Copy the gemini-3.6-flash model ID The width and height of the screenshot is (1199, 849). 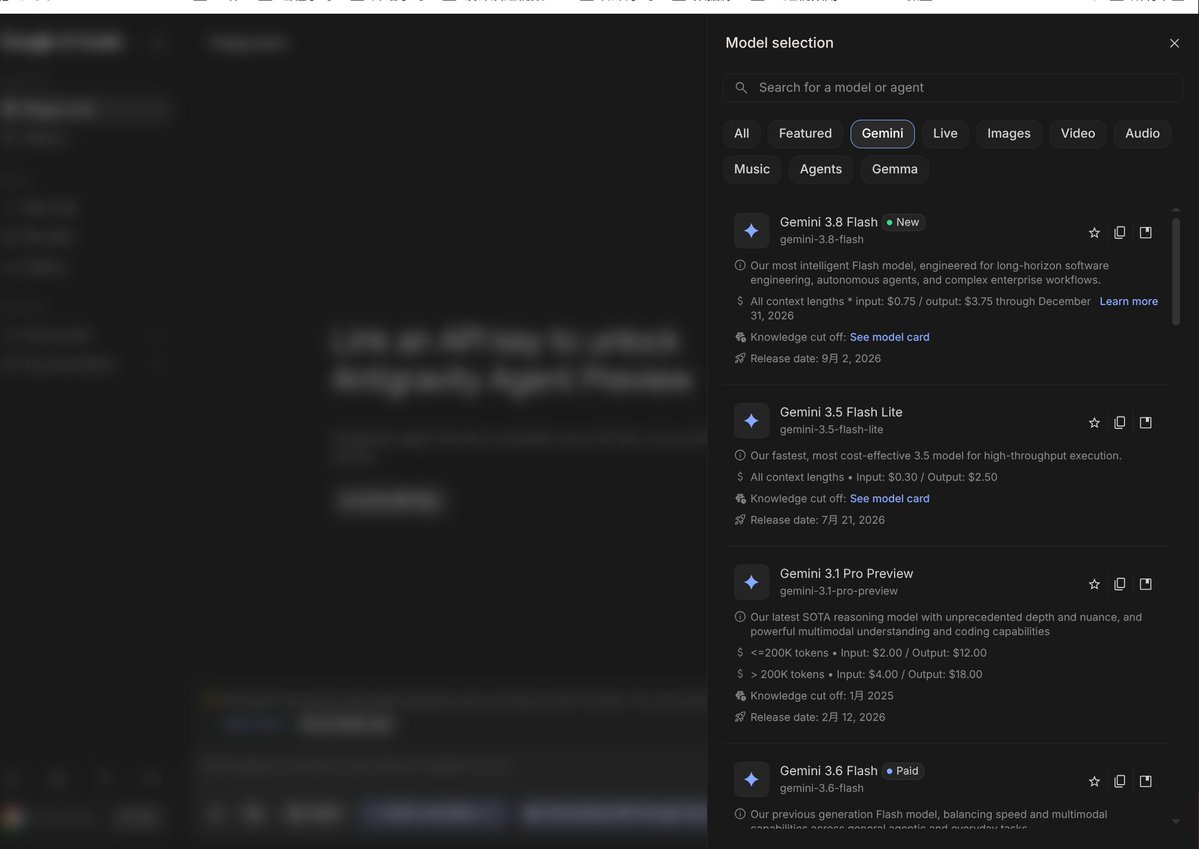(1119, 781)
